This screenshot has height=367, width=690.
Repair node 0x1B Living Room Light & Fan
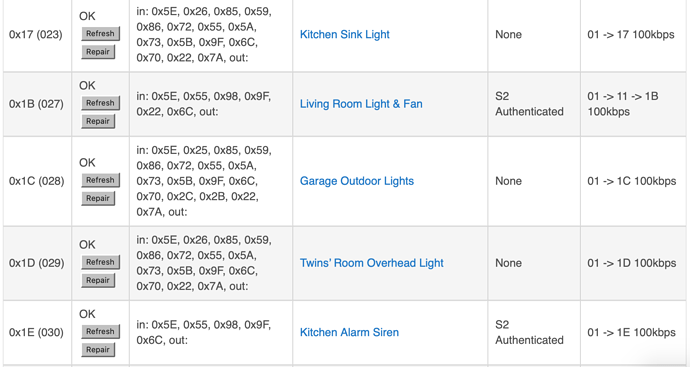pyautogui.click(x=98, y=121)
